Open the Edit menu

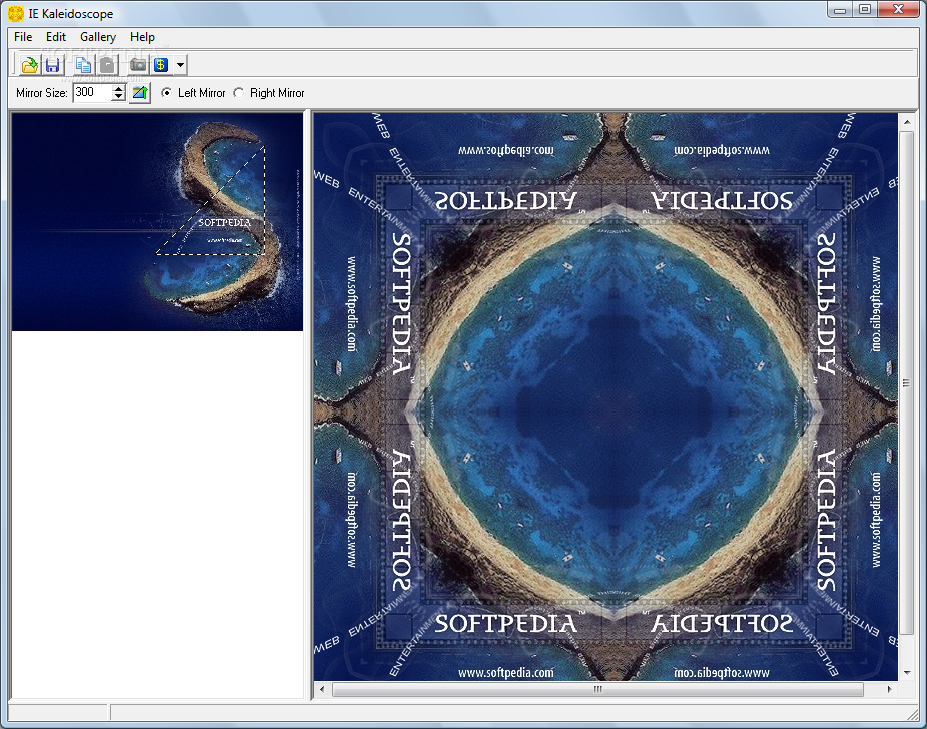(56, 37)
